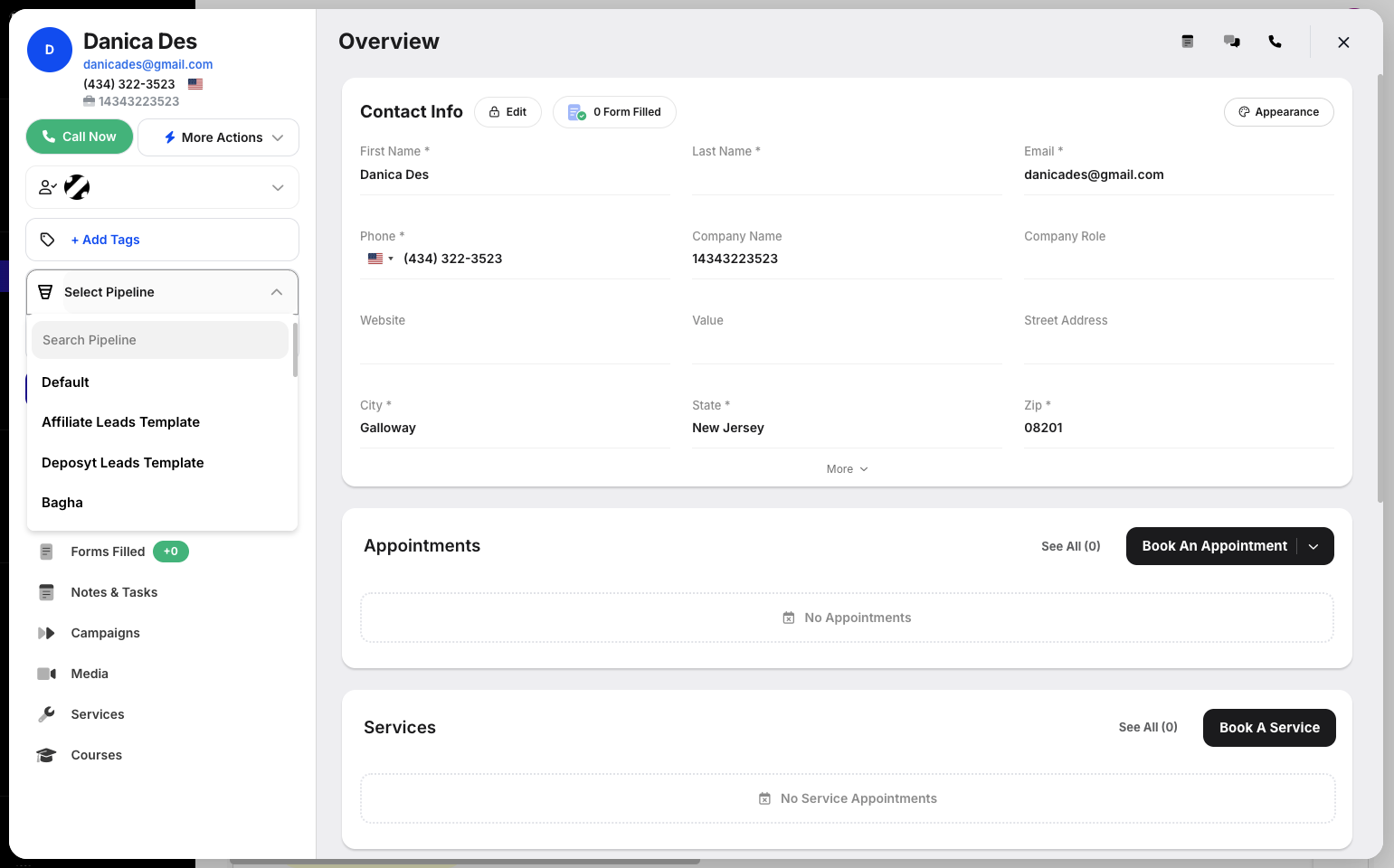Open the phone country flag selector
Screen dimensions: 1394x868
380,259
